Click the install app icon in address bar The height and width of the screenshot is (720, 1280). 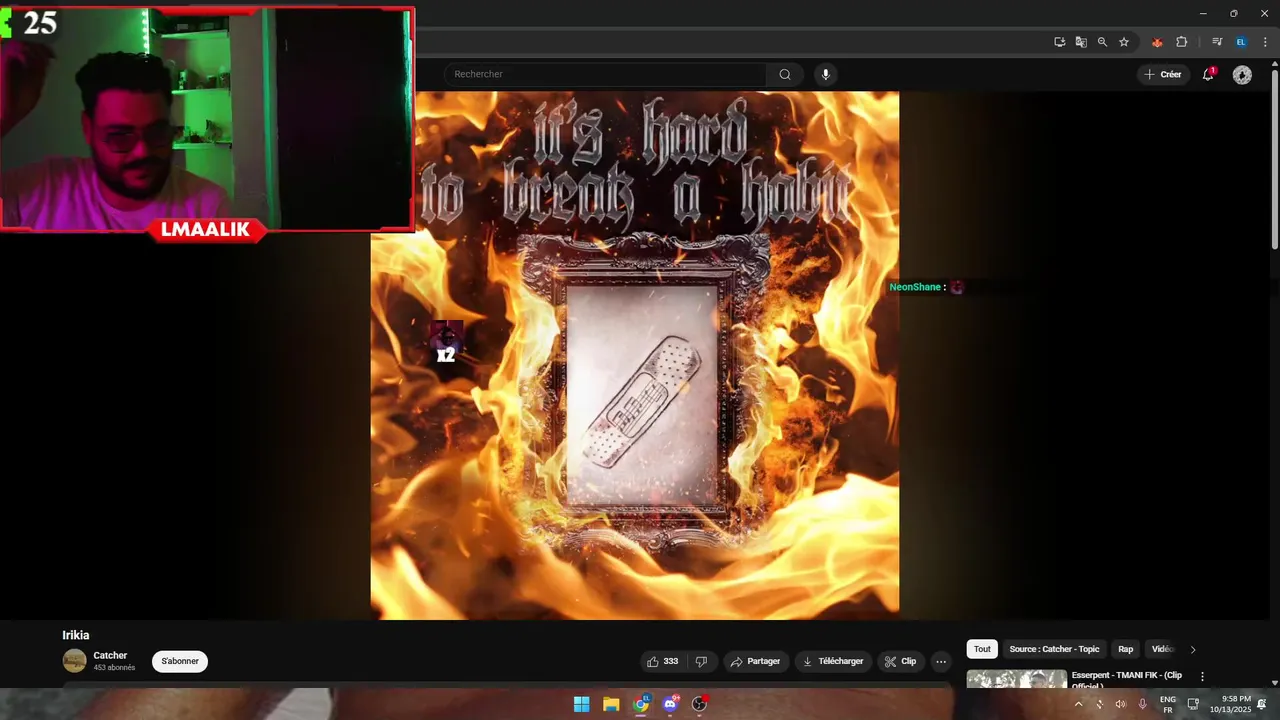pyautogui.click(x=1060, y=42)
